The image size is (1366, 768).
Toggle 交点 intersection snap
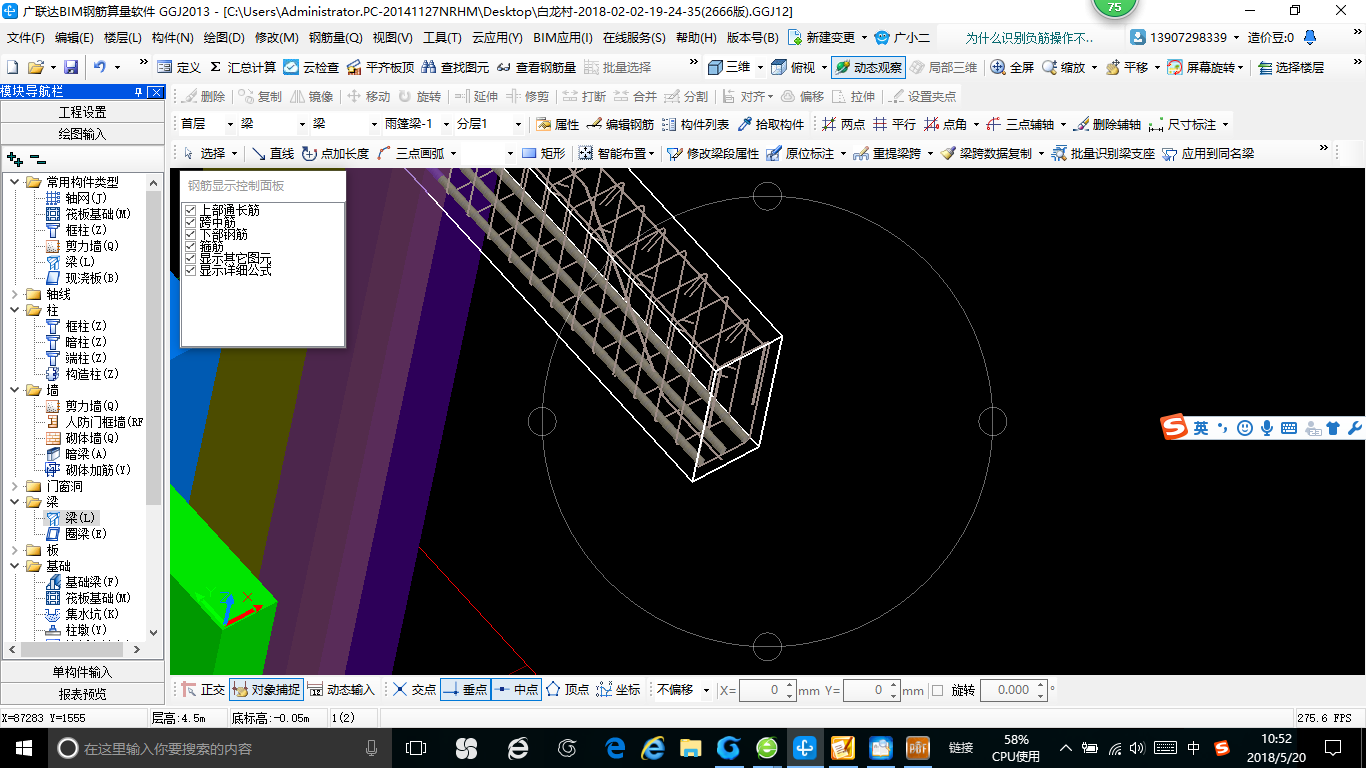coord(414,690)
